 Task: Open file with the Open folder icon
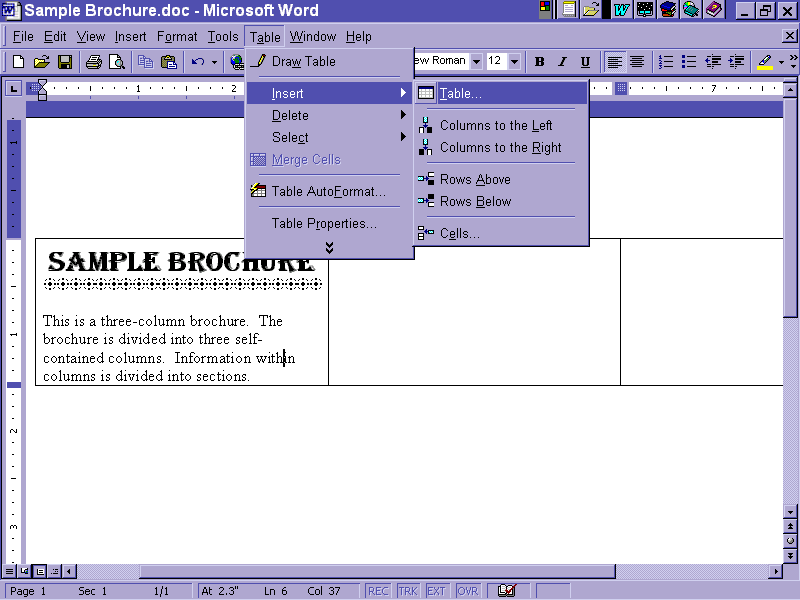tap(41, 62)
